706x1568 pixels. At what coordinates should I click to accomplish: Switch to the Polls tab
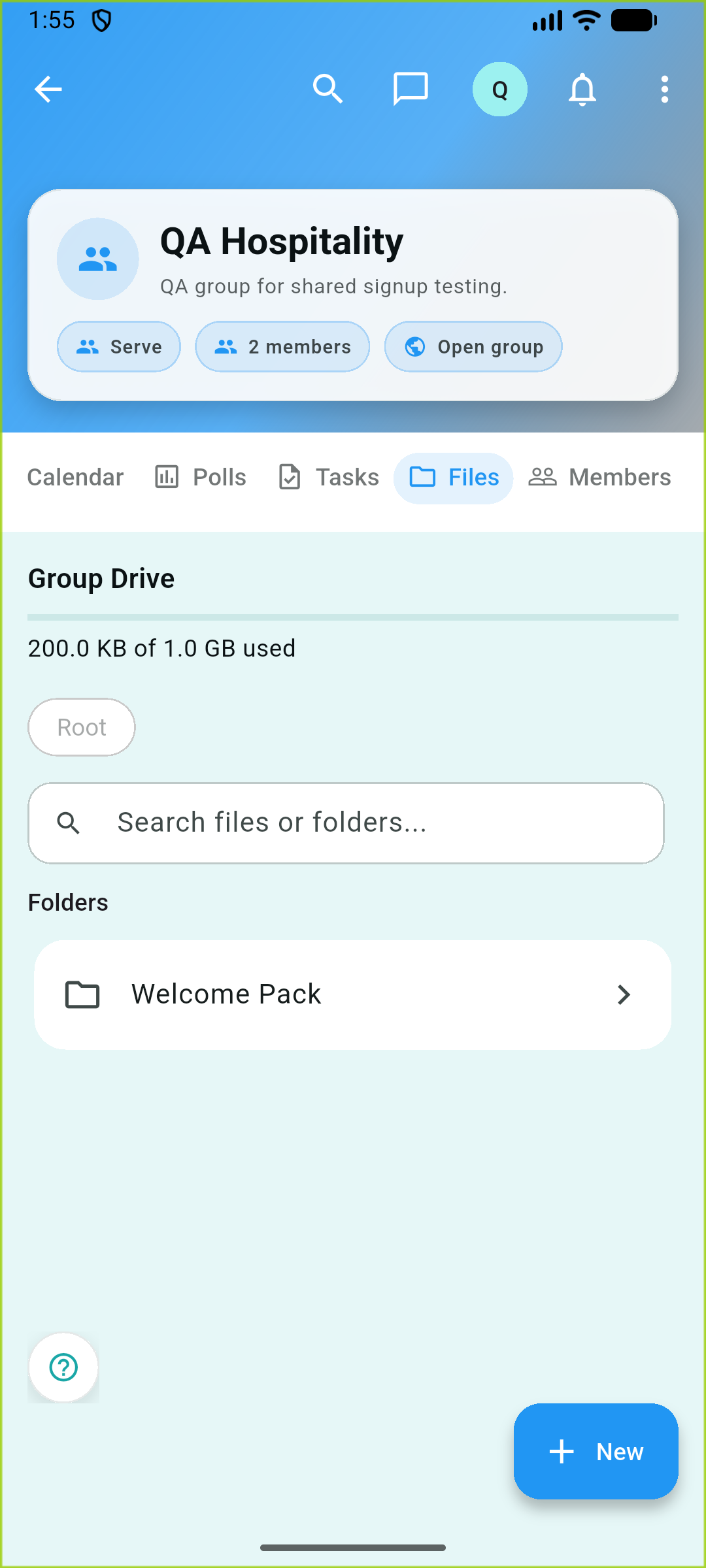click(201, 478)
